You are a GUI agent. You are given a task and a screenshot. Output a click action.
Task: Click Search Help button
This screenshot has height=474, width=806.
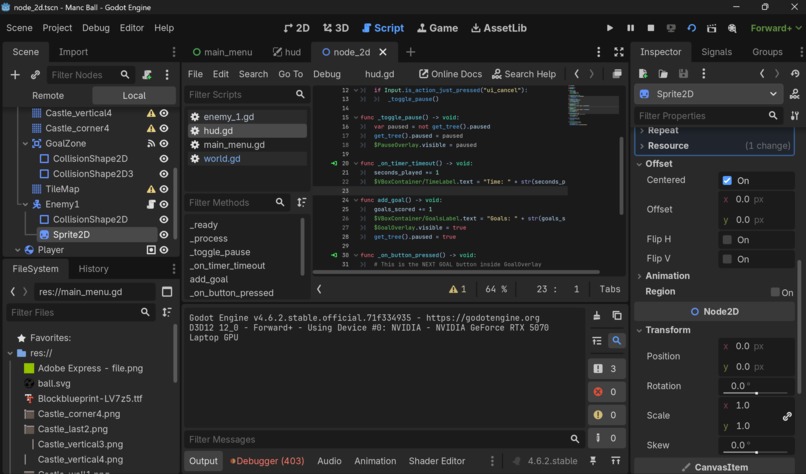524,74
